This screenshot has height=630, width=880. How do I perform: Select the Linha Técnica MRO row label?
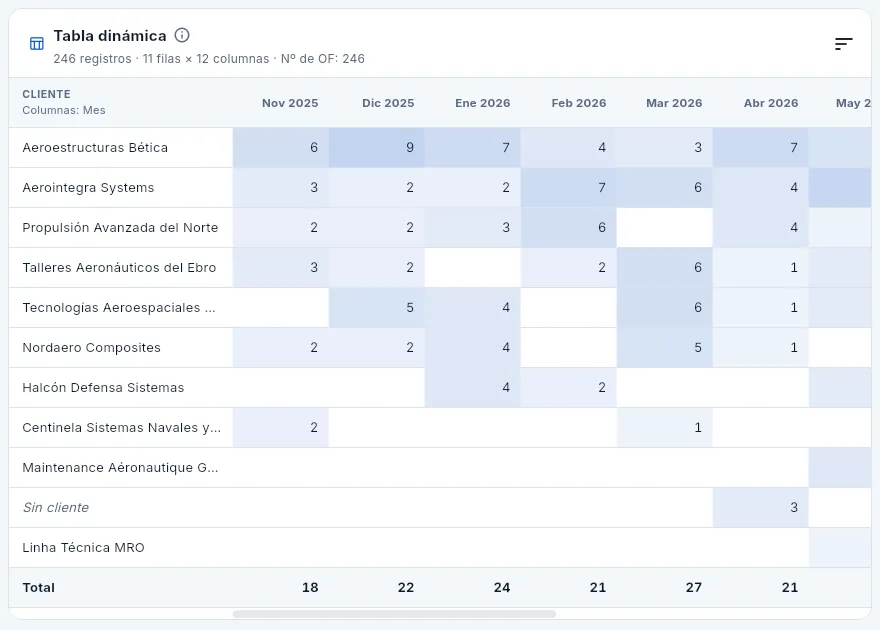click(x=84, y=548)
